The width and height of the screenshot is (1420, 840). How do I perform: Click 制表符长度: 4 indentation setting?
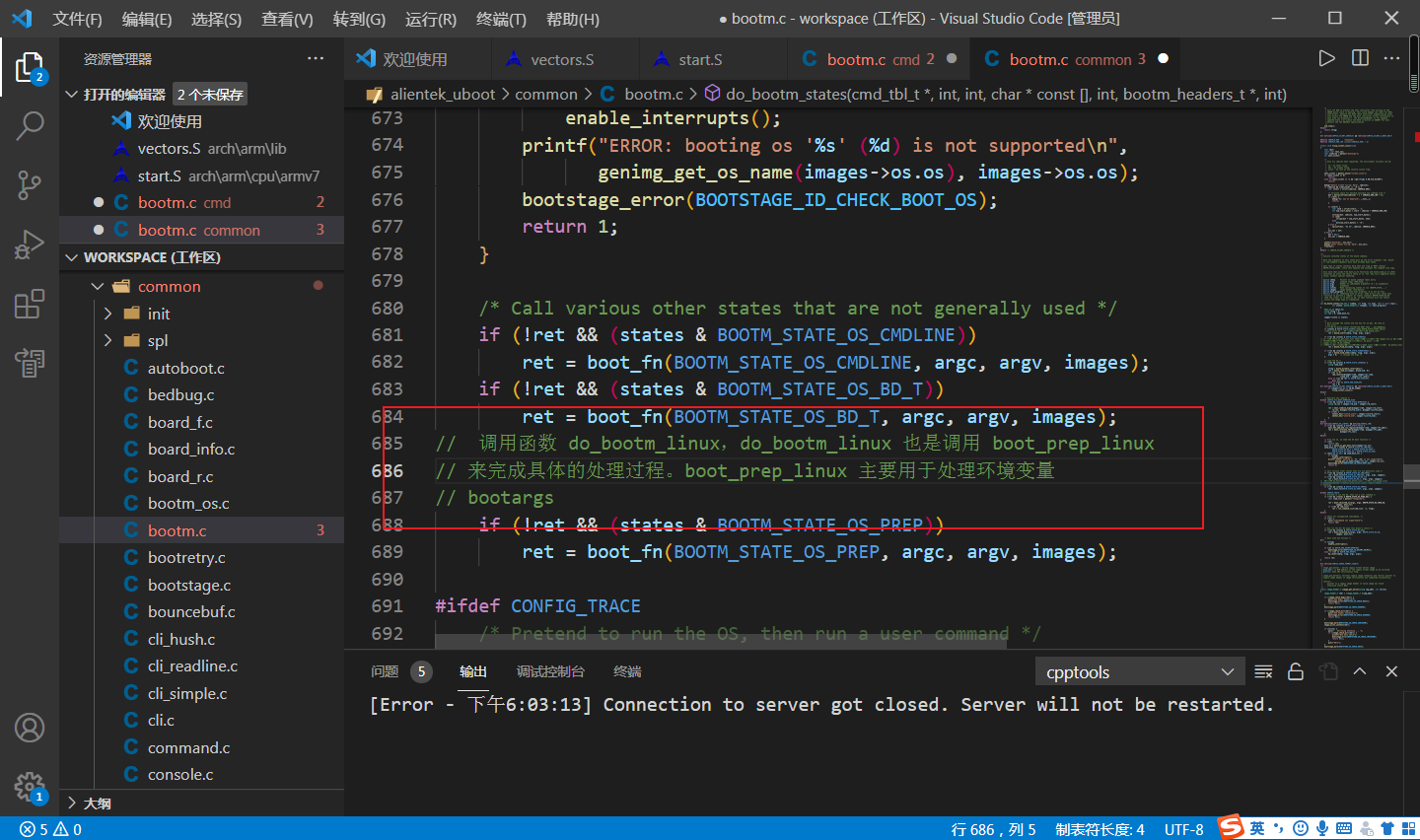[x=1100, y=829]
